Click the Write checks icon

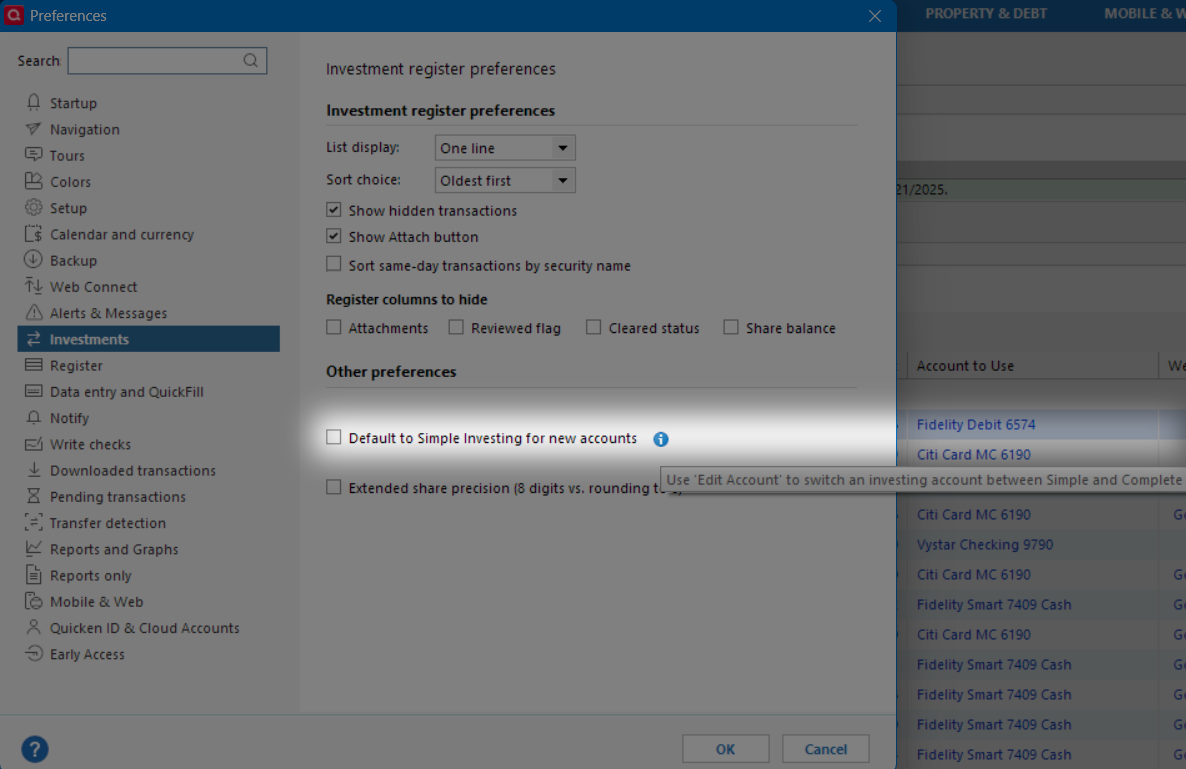pos(33,444)
